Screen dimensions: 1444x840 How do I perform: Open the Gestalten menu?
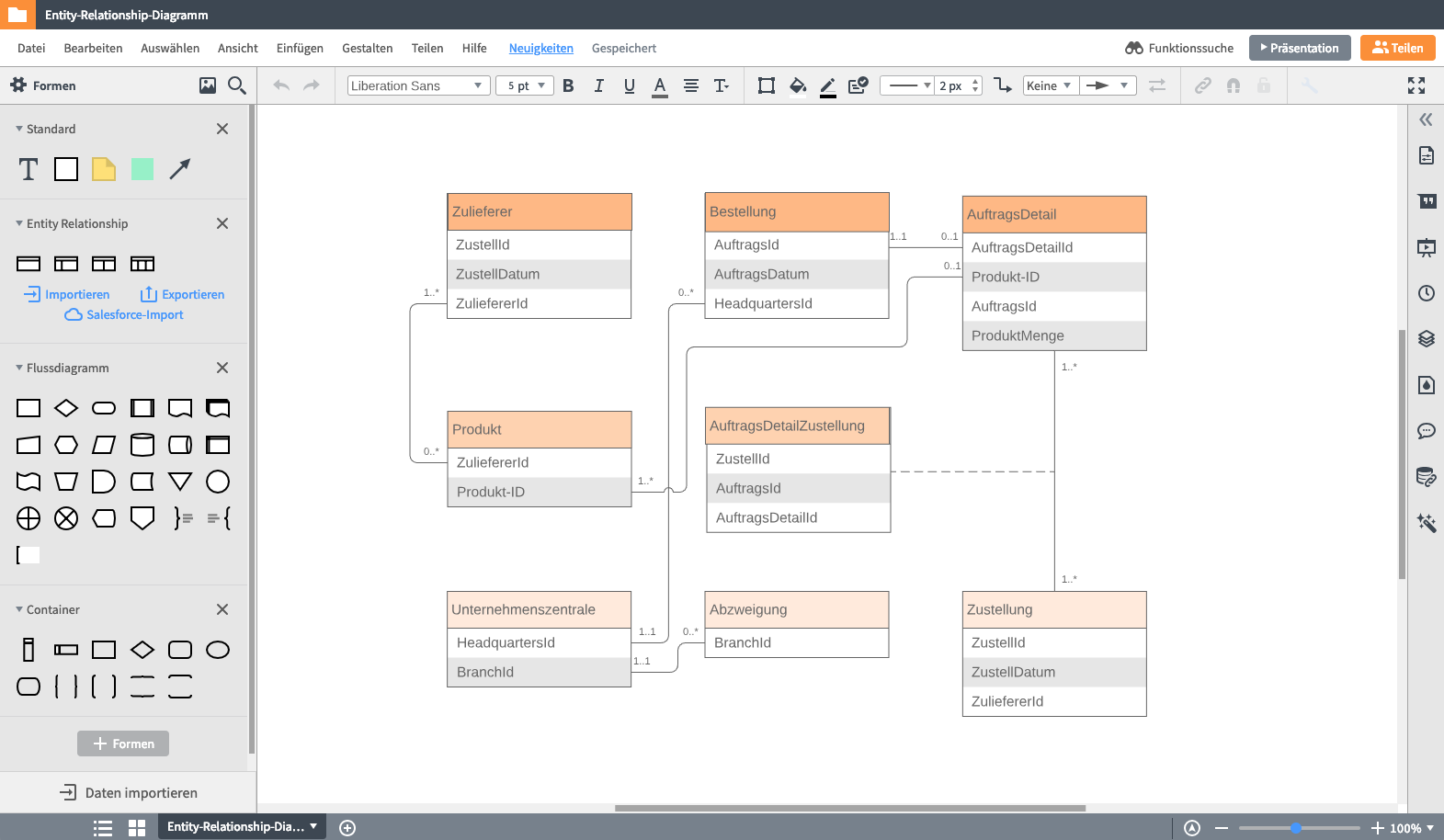pos(367,48)
